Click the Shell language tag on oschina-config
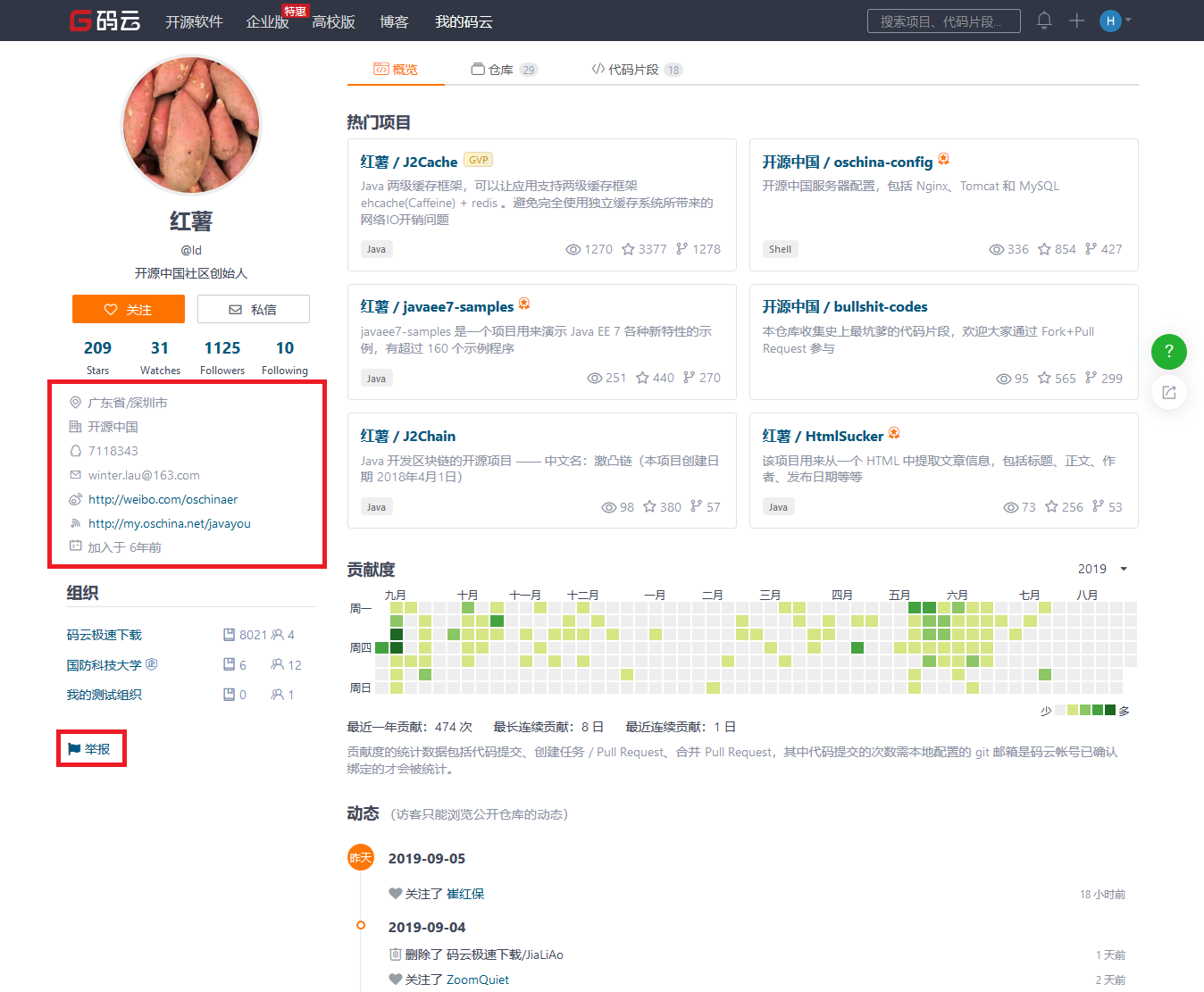Screen dimensions: 1204x992 pyautogui.click(x=780, y=249)
